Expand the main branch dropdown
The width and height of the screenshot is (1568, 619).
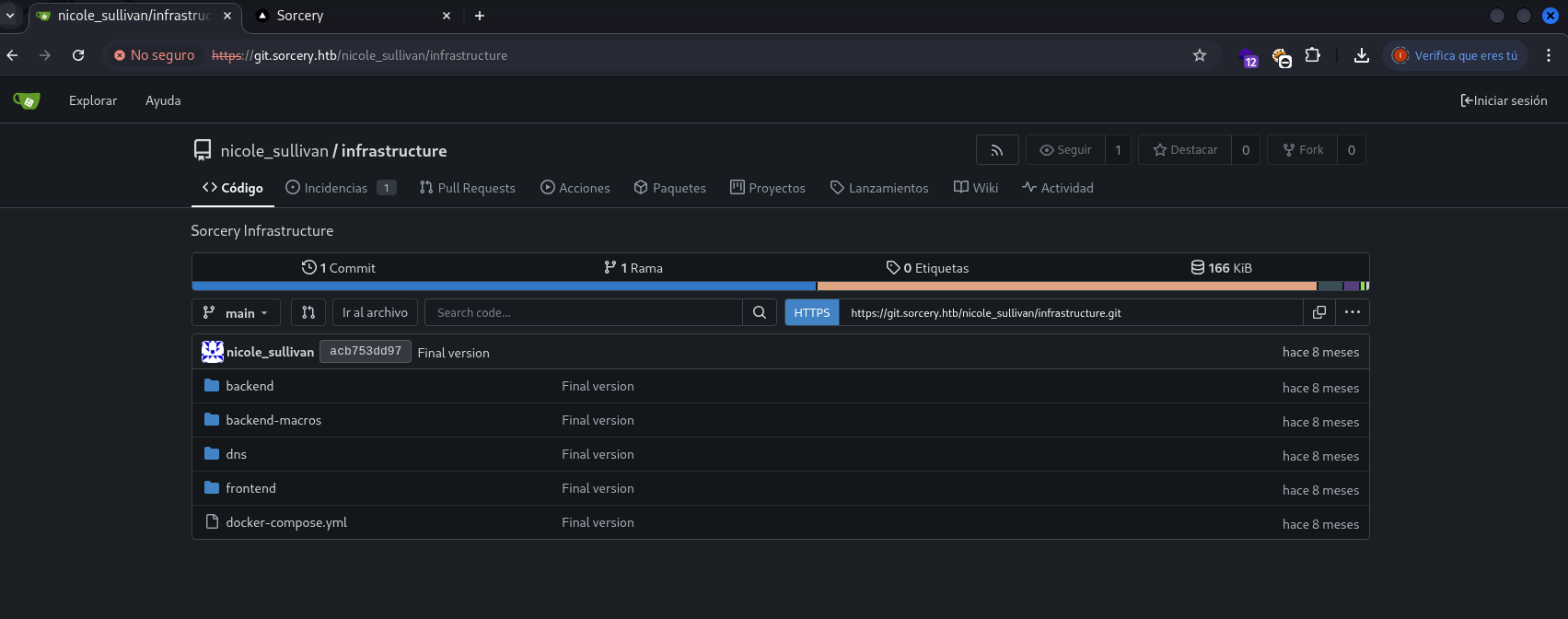pyautogui.click(x=236, y=313)
